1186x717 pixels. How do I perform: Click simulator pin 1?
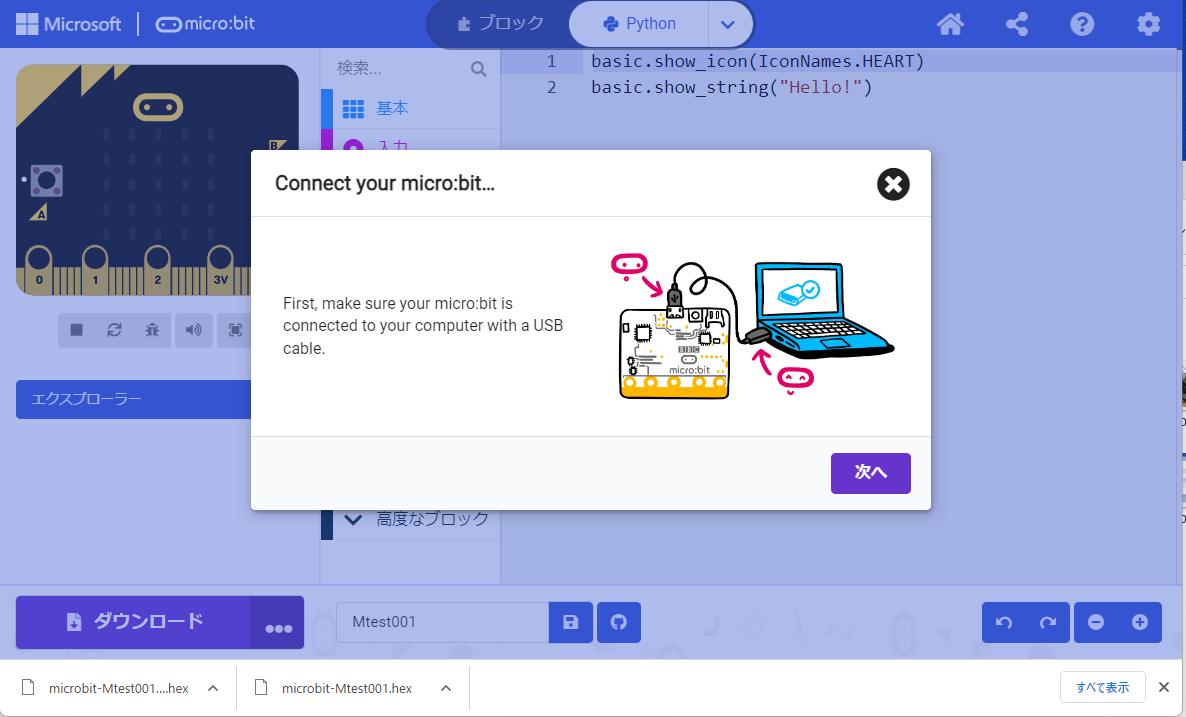point(95,269)
